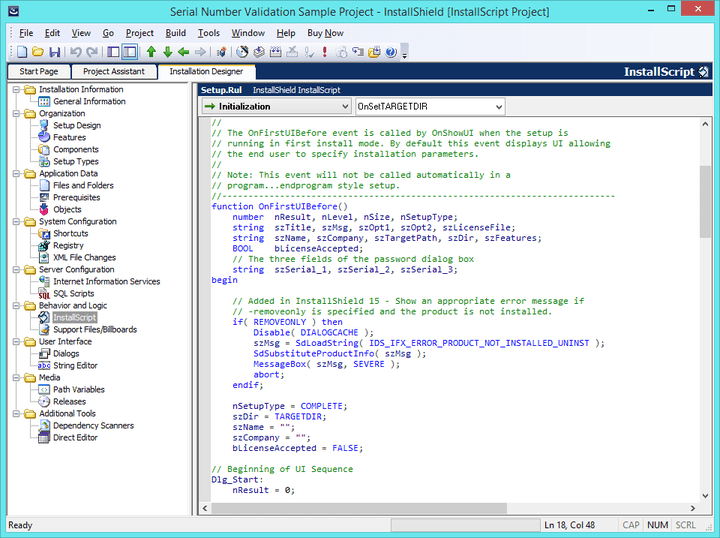This screenshot has height=538, width=720.
Task: Toggle the view list pane toolbar button
Action: tap(113, 52)
